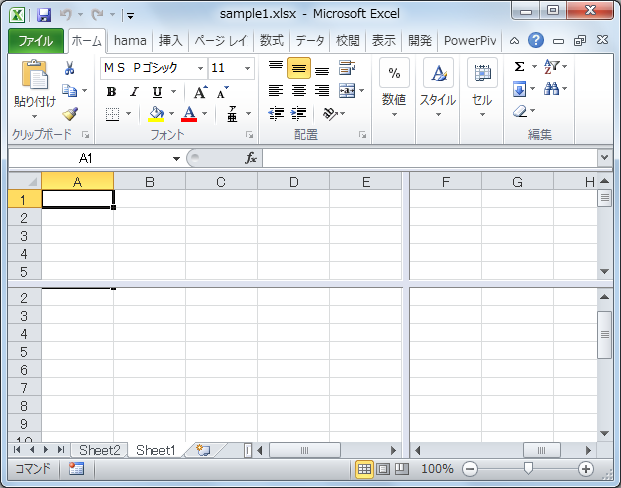Screen dimensions: 621x488
Task: Expand the Styles (スタイル) group dropdown
Action: pos(438,114)
